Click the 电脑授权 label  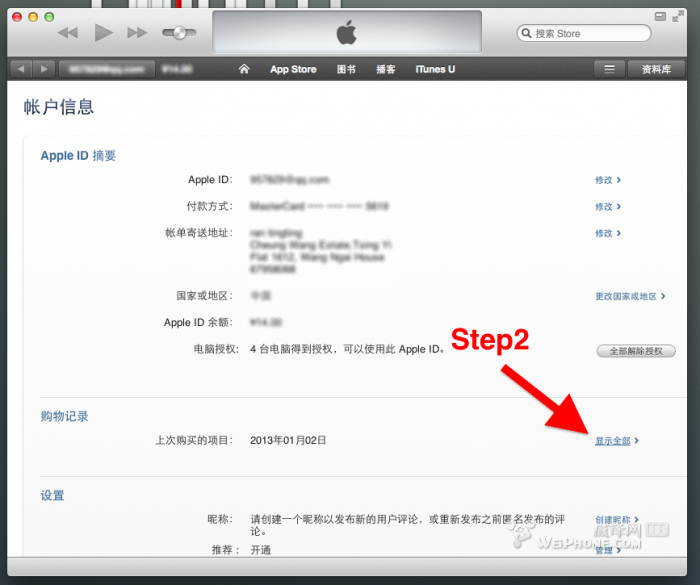tap(216, 349)
